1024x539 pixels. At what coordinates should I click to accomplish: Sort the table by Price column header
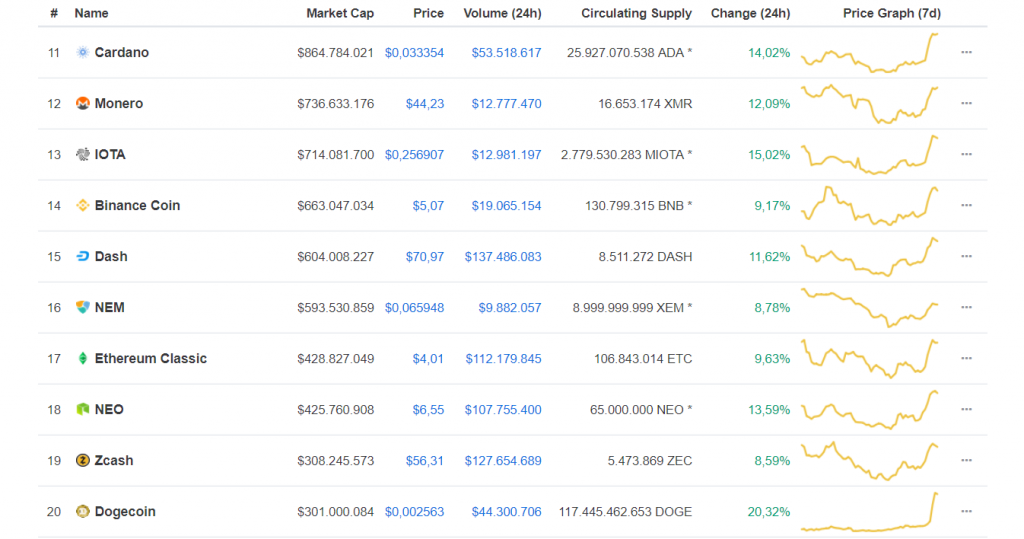coord(428,13)
